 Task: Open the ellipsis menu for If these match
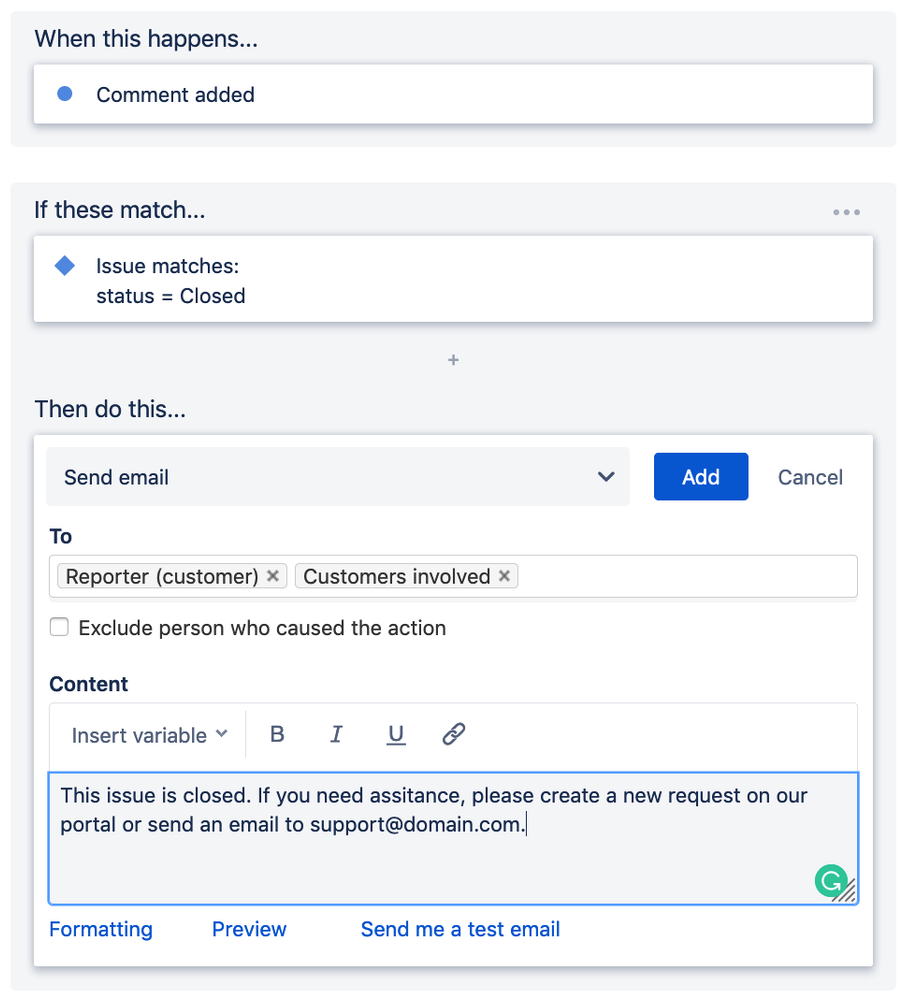846,211
